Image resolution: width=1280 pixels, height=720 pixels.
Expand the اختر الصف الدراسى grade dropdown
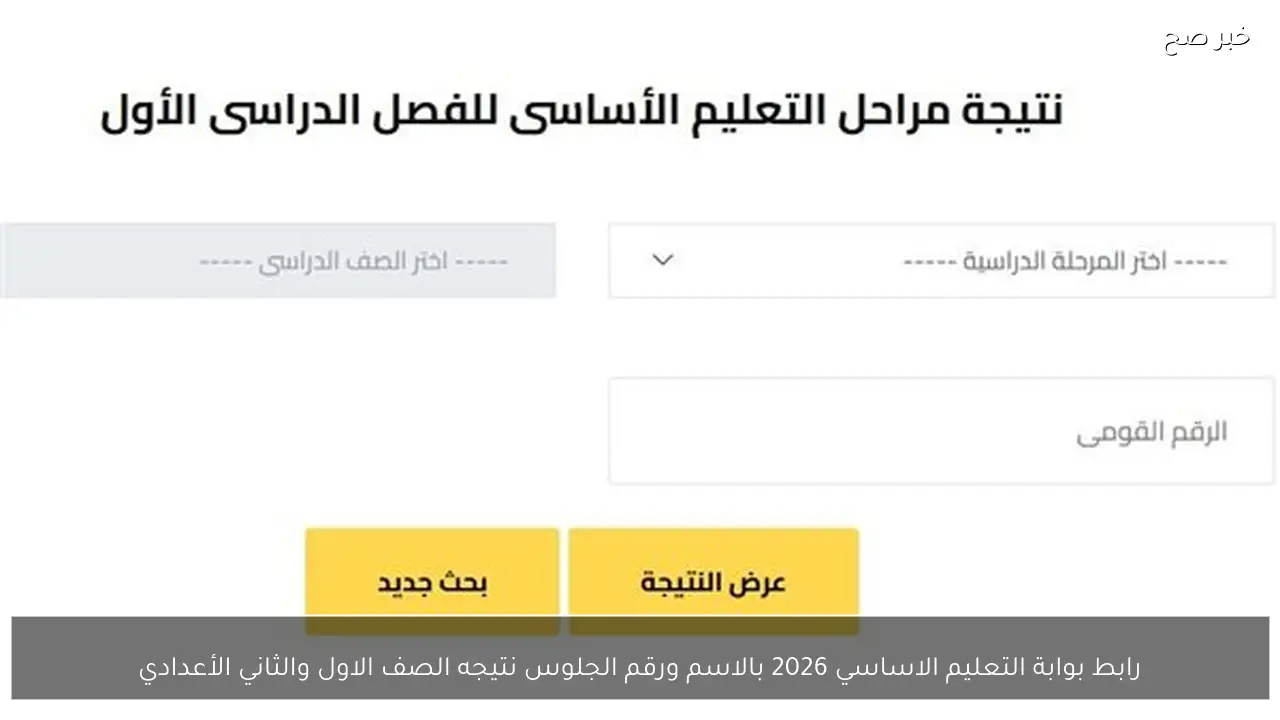(278, 260)
